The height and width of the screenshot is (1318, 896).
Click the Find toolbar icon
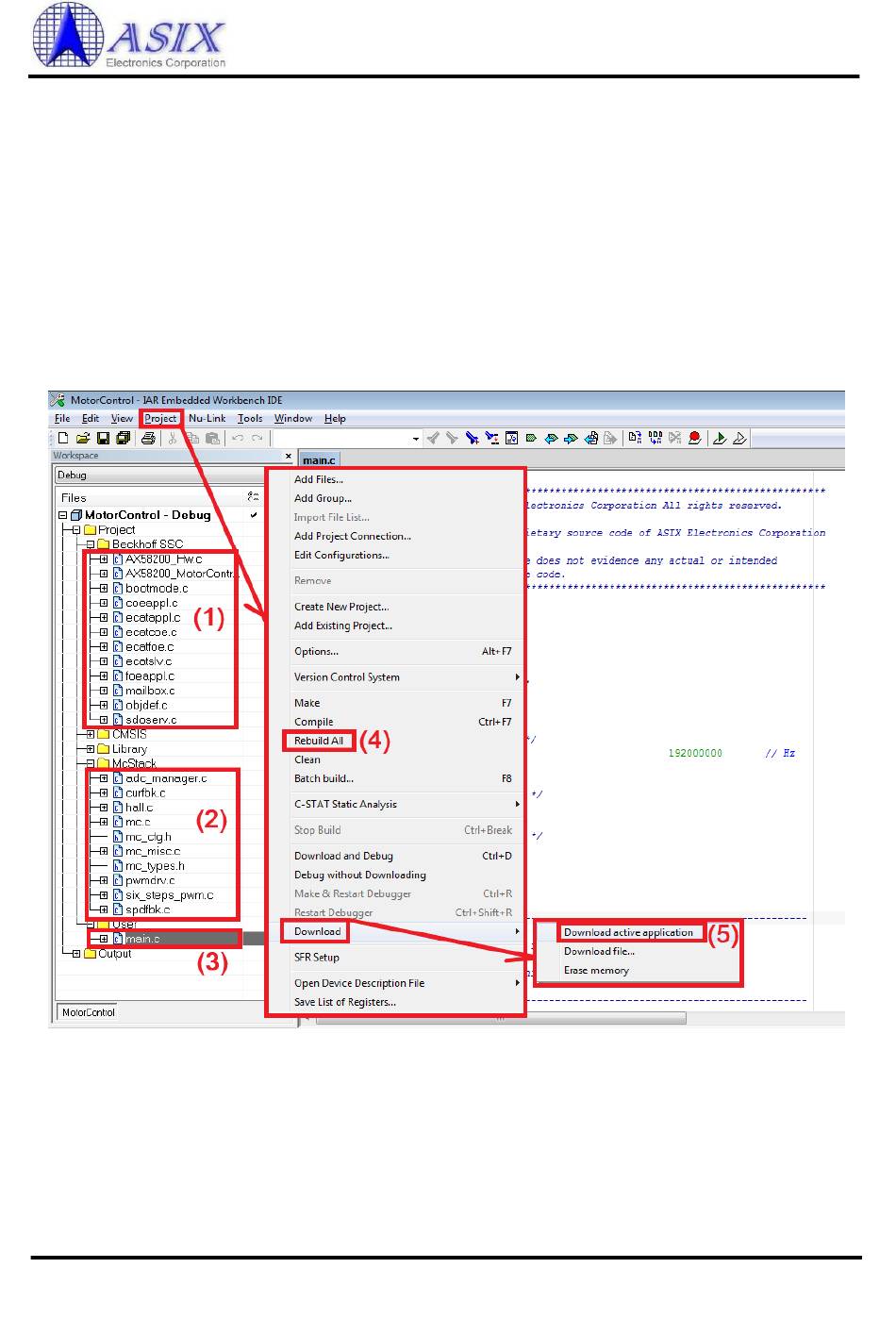pyautogui.click(x=472, y=438)
